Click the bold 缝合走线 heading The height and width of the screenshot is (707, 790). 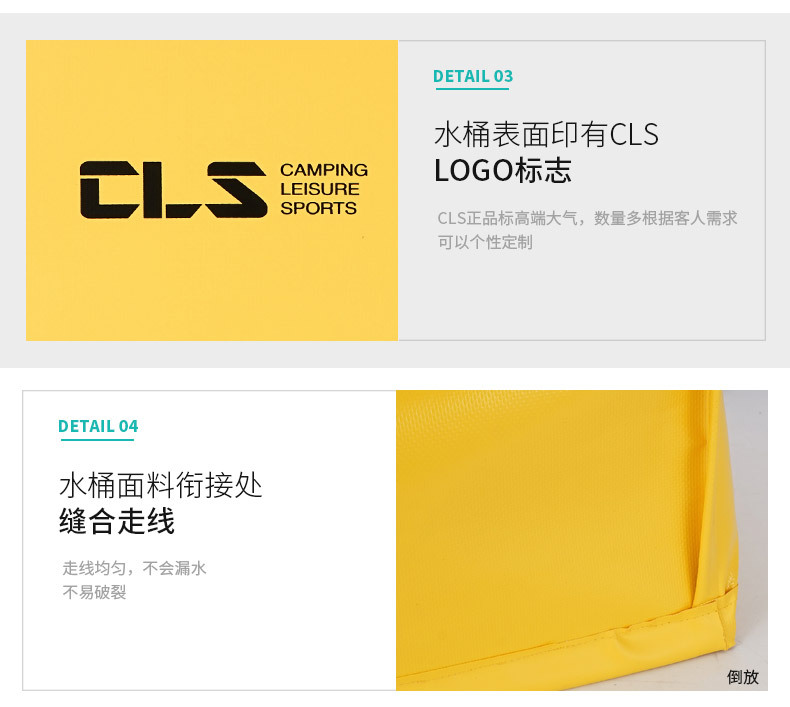point(117,521)
